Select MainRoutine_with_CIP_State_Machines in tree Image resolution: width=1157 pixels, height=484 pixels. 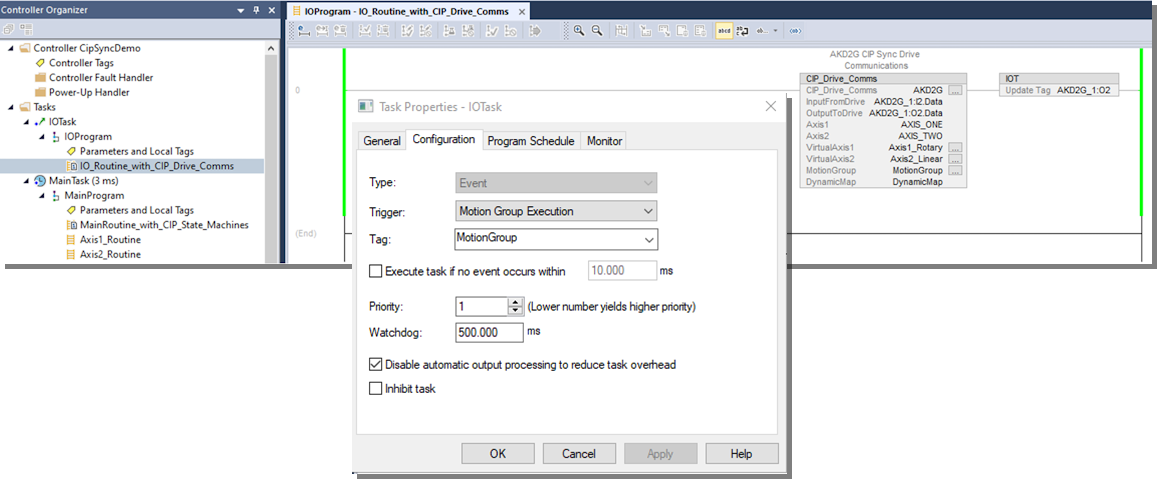coord(164,225)
